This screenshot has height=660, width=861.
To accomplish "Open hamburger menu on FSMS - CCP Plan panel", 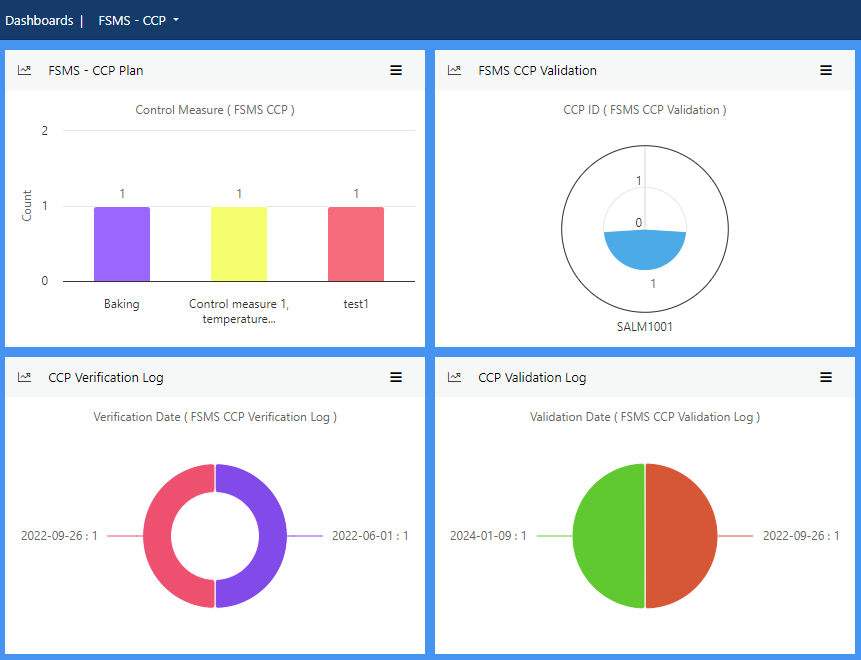I will (x=396, y=70).
